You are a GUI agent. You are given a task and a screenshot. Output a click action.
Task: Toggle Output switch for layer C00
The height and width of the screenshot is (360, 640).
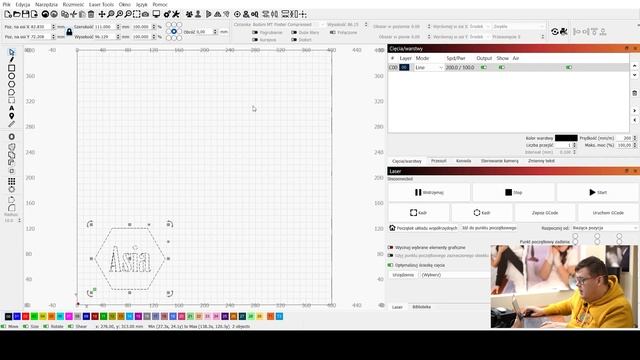click(x=484, y=67)
